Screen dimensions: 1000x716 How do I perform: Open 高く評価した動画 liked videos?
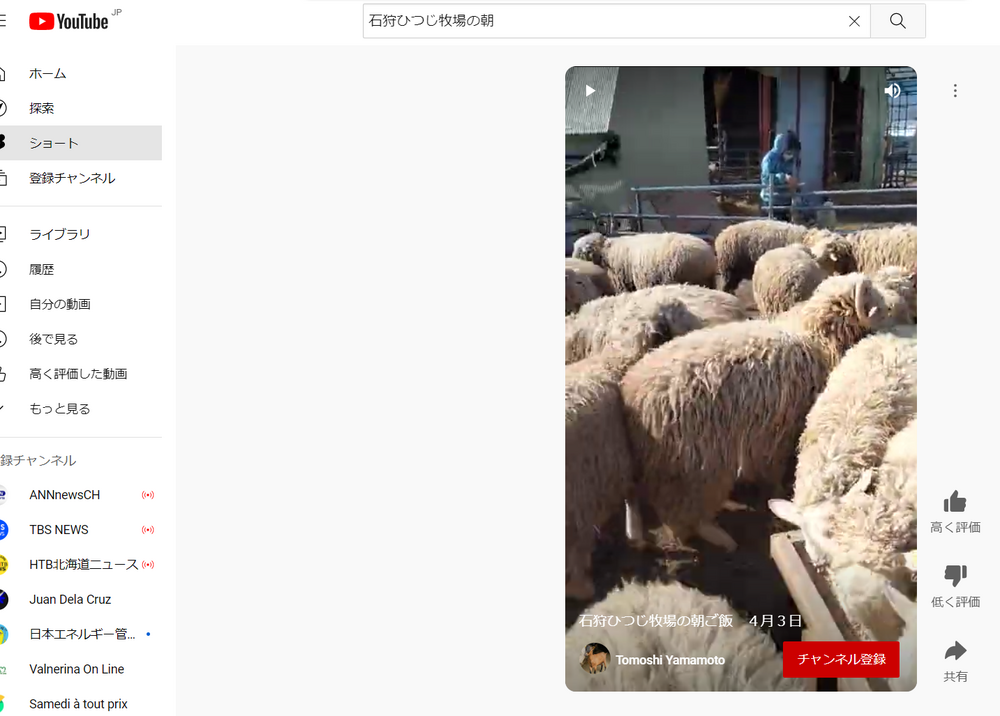(x=78, y=374)
